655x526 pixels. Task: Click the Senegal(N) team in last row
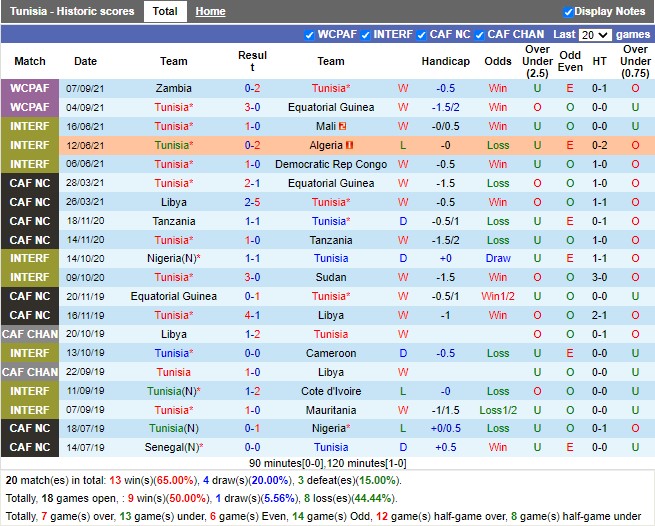click(x=172, y=447)
